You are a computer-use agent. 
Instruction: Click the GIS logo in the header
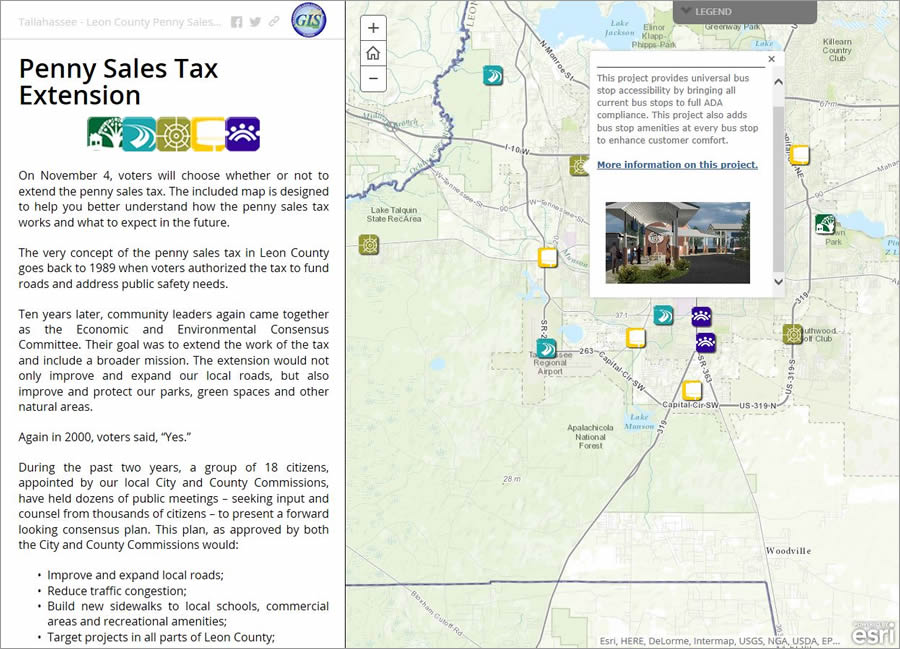pos(308,20)
